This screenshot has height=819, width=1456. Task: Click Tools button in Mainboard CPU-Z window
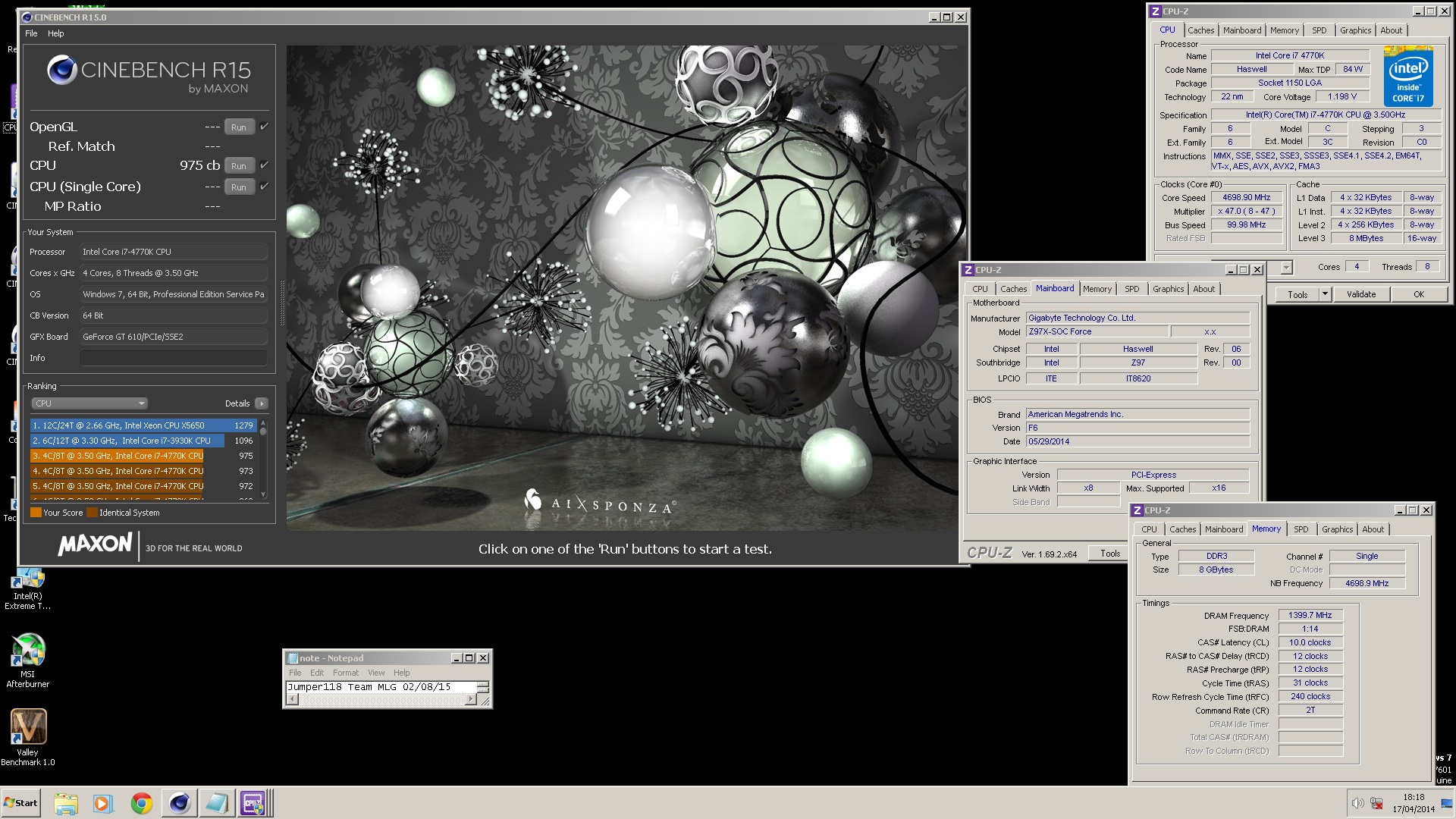[1110, 554]
